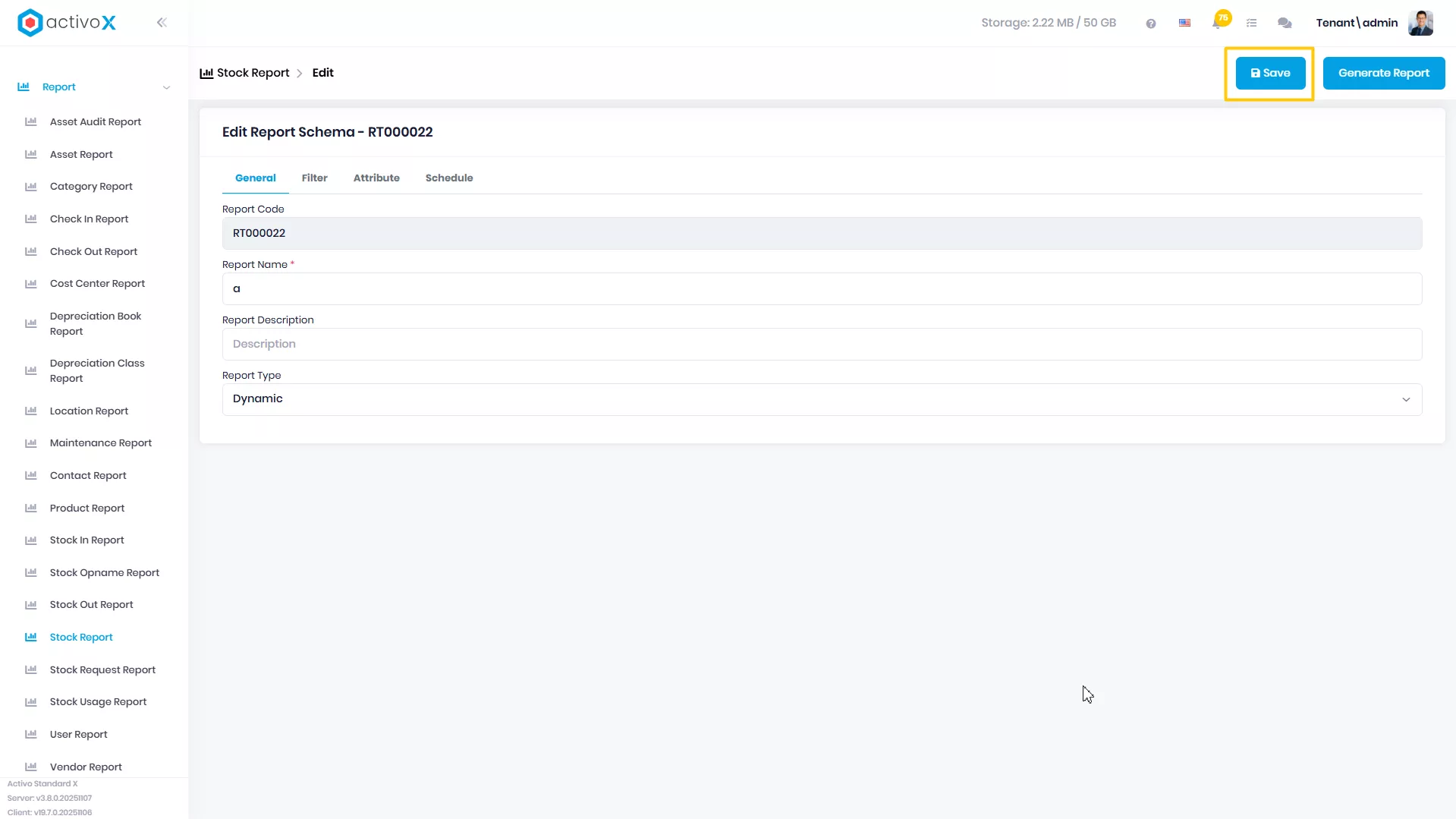The width and height of the screenshot is (1456, 819).
Task: Open notifications bell icon
Action: click(1218, 23)
